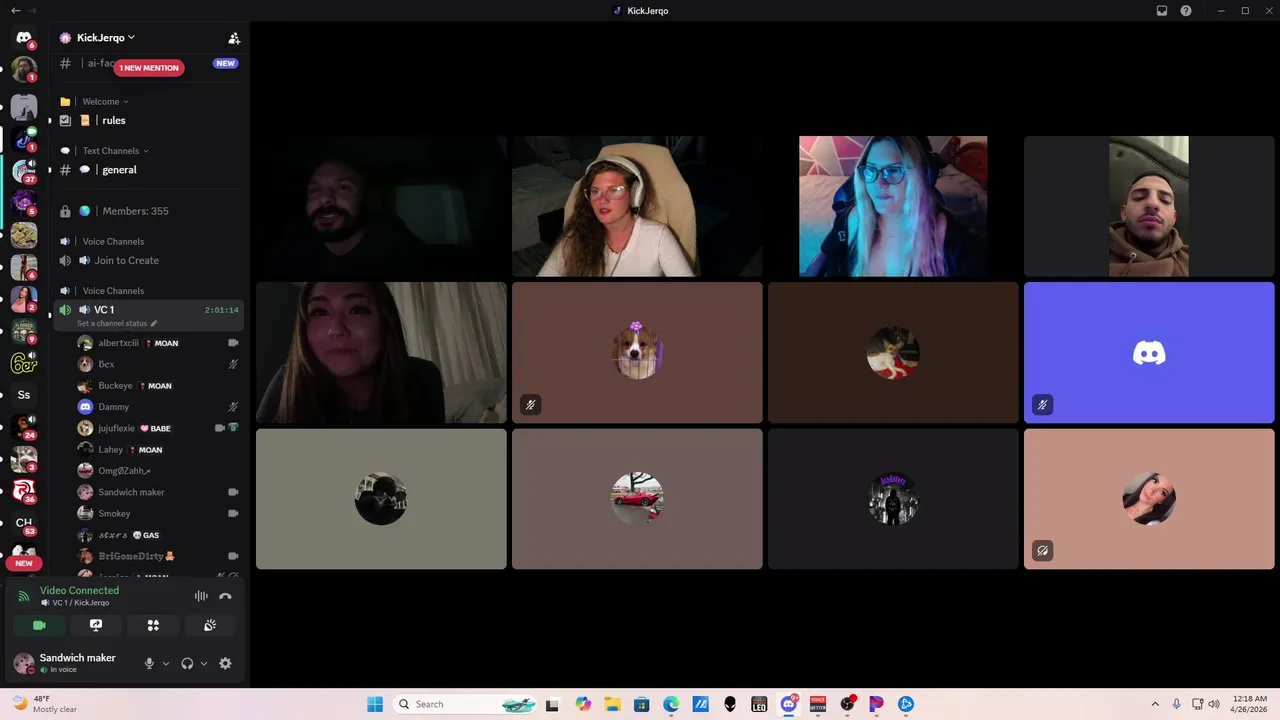Click the red NEW unread indicator in server list
Viewport: 1280px width, 720px height.
point(24,563)
